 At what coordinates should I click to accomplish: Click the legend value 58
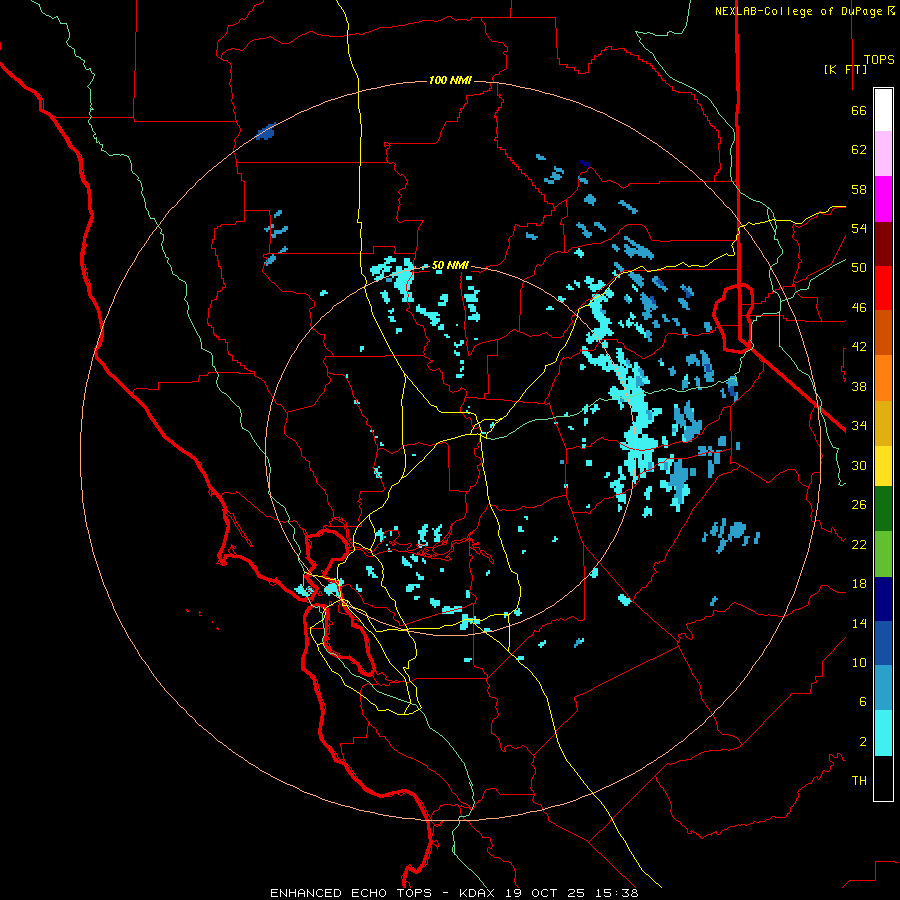click(859, 189)
